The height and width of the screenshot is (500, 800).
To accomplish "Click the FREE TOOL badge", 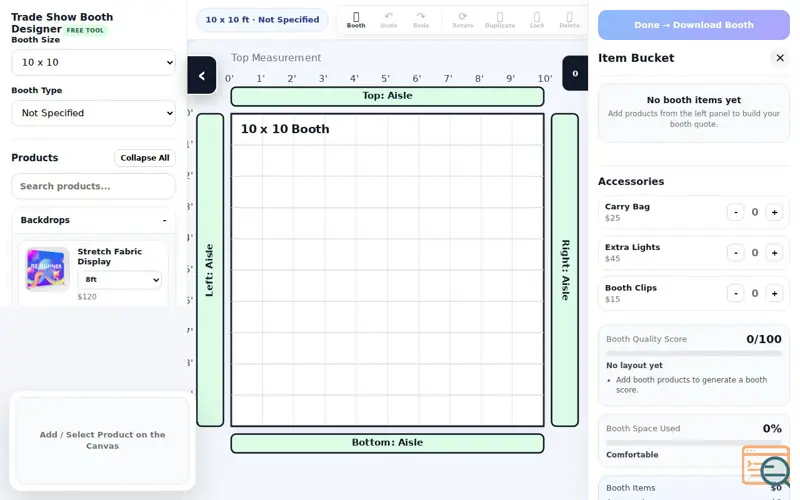I will pyautogui.click(x=85, y=30).
